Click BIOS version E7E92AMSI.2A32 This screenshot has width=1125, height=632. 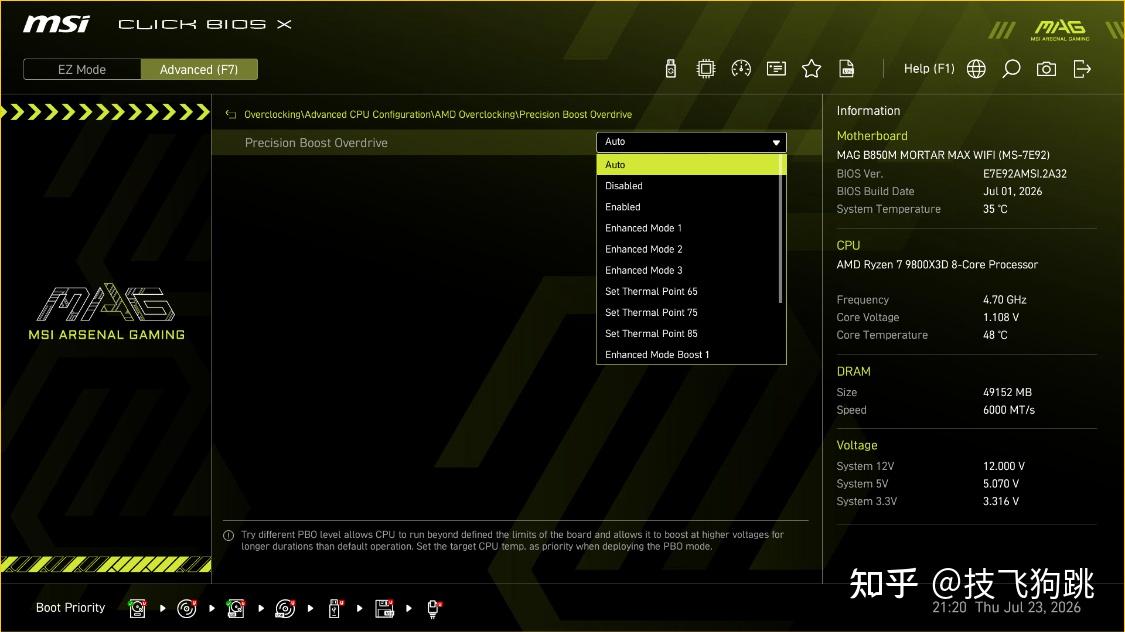pyautogui.click(x=1025, y=174)
